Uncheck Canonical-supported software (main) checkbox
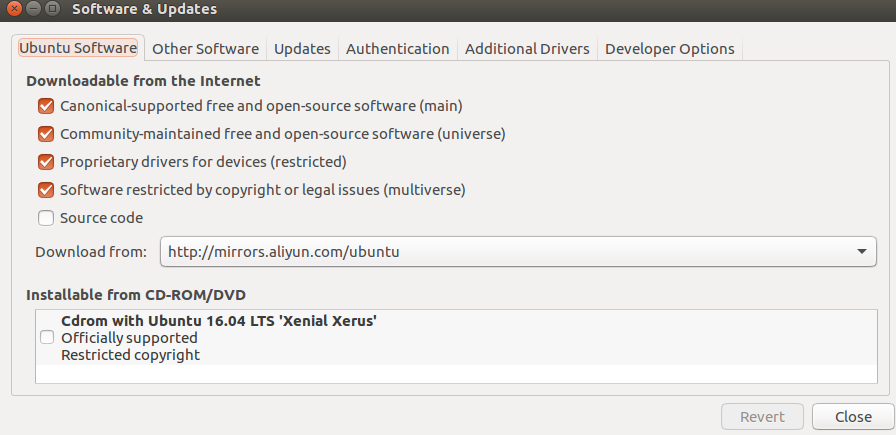 46,106
